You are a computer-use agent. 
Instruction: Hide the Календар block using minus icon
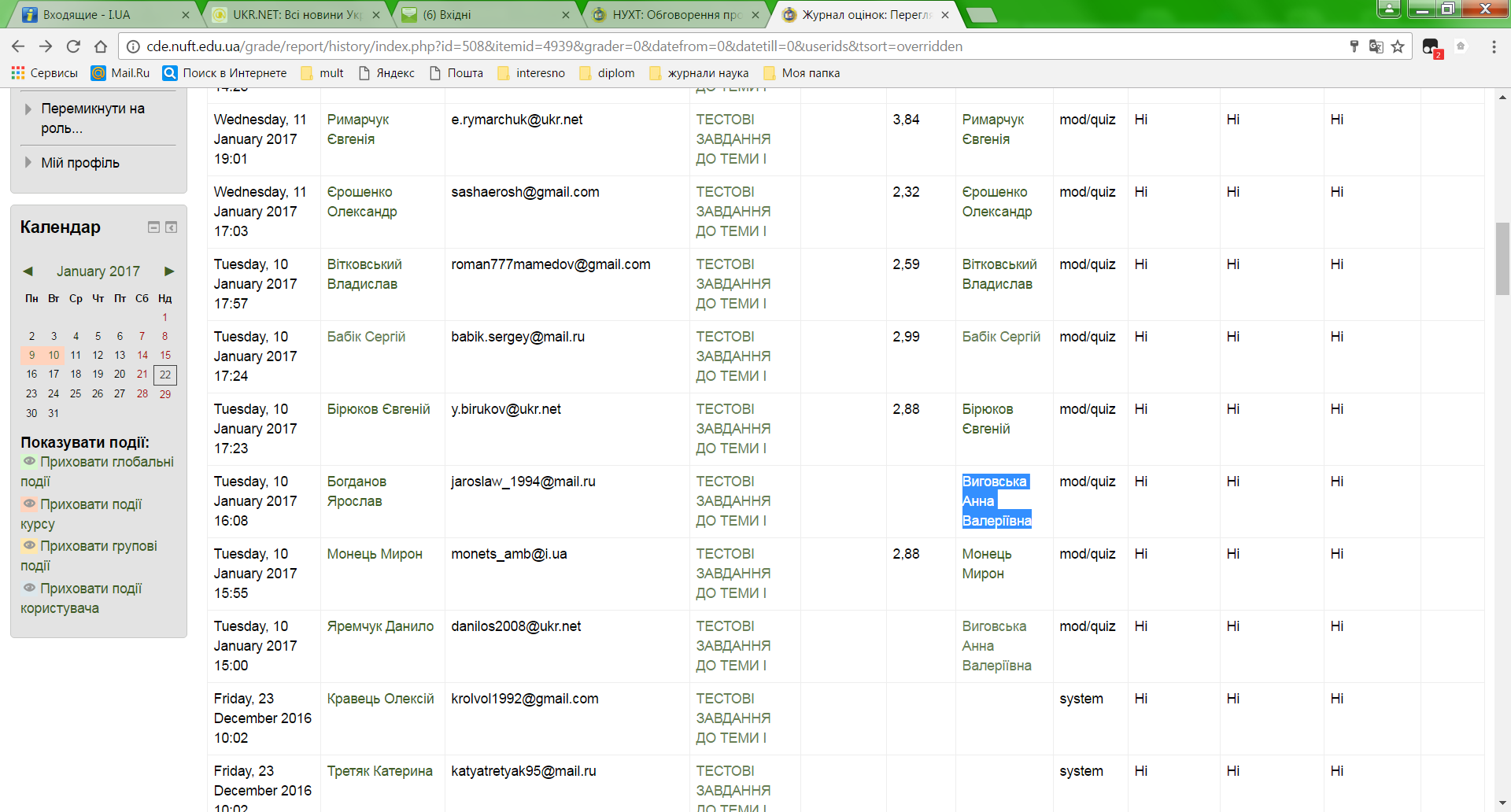coord(153,227)
